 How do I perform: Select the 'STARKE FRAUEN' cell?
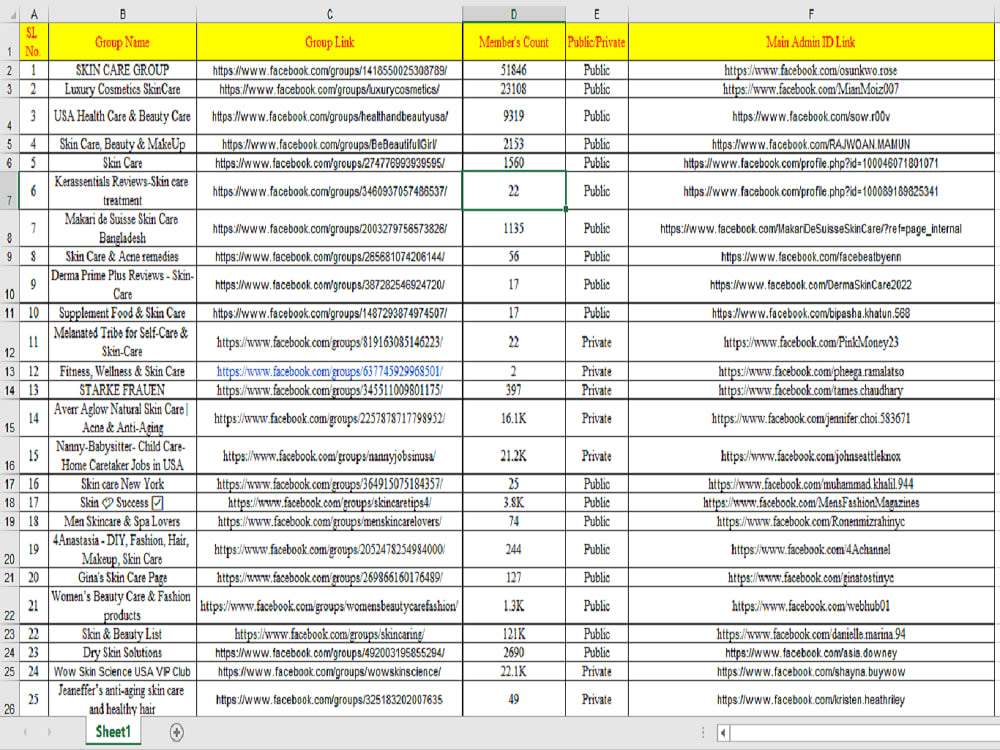click(x=122, y=390)
